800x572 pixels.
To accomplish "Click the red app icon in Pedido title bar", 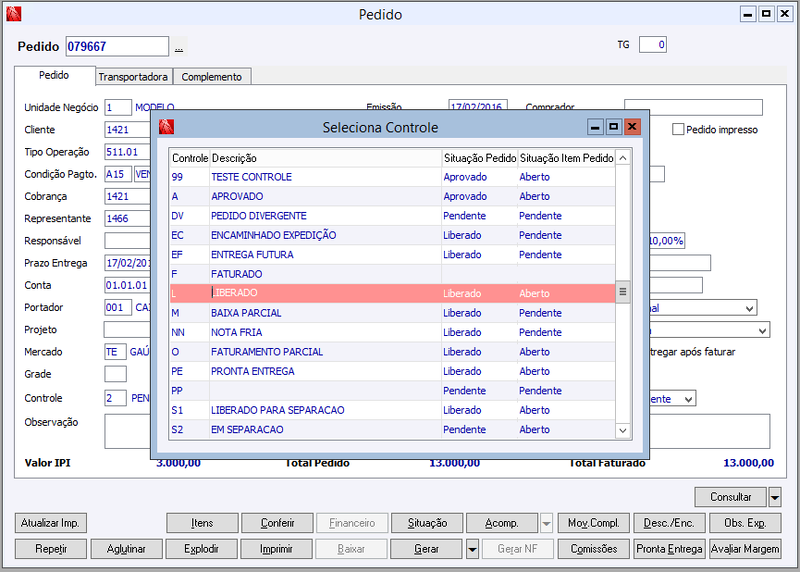I will 13,14.
